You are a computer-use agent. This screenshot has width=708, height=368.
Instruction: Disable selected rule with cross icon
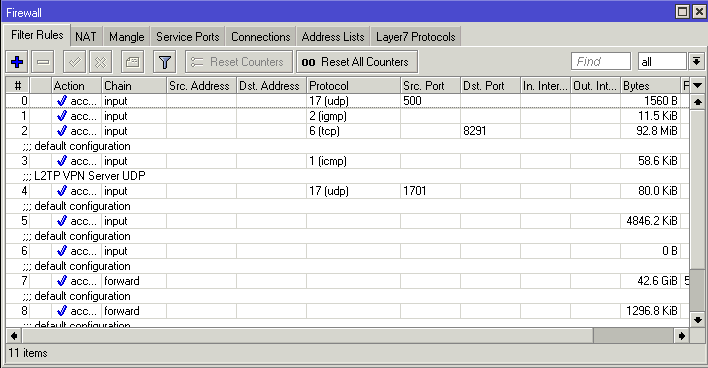coord(101,62)
